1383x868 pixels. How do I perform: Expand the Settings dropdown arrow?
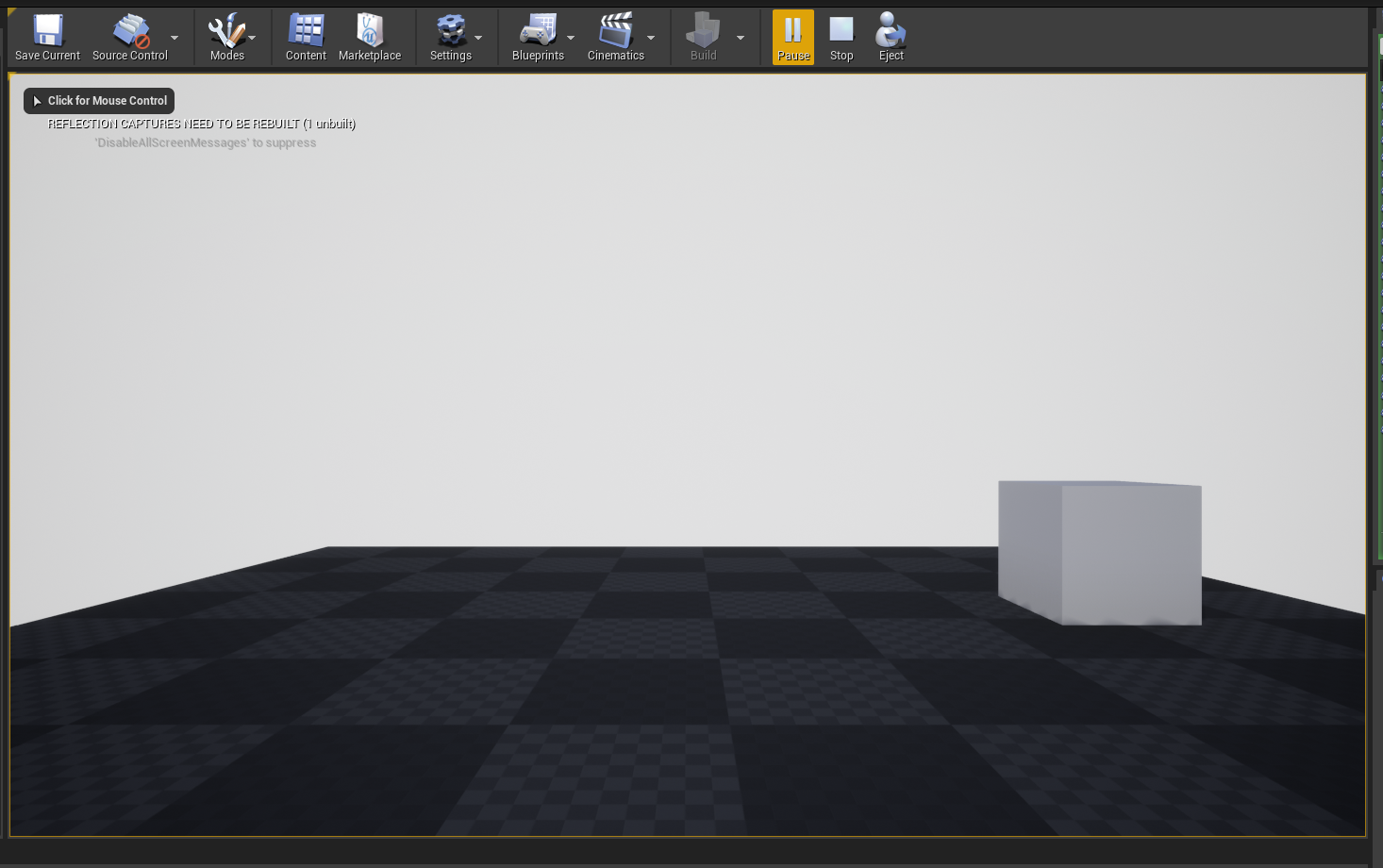[x=478, y=38]
